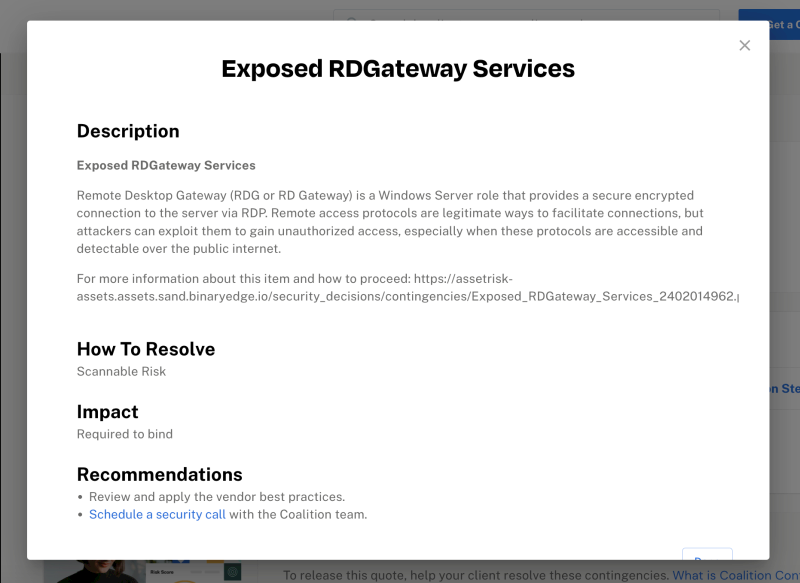Click the Impact heading
The height and width of the screenshot is (583, 800).
click(x=107, y=412)
